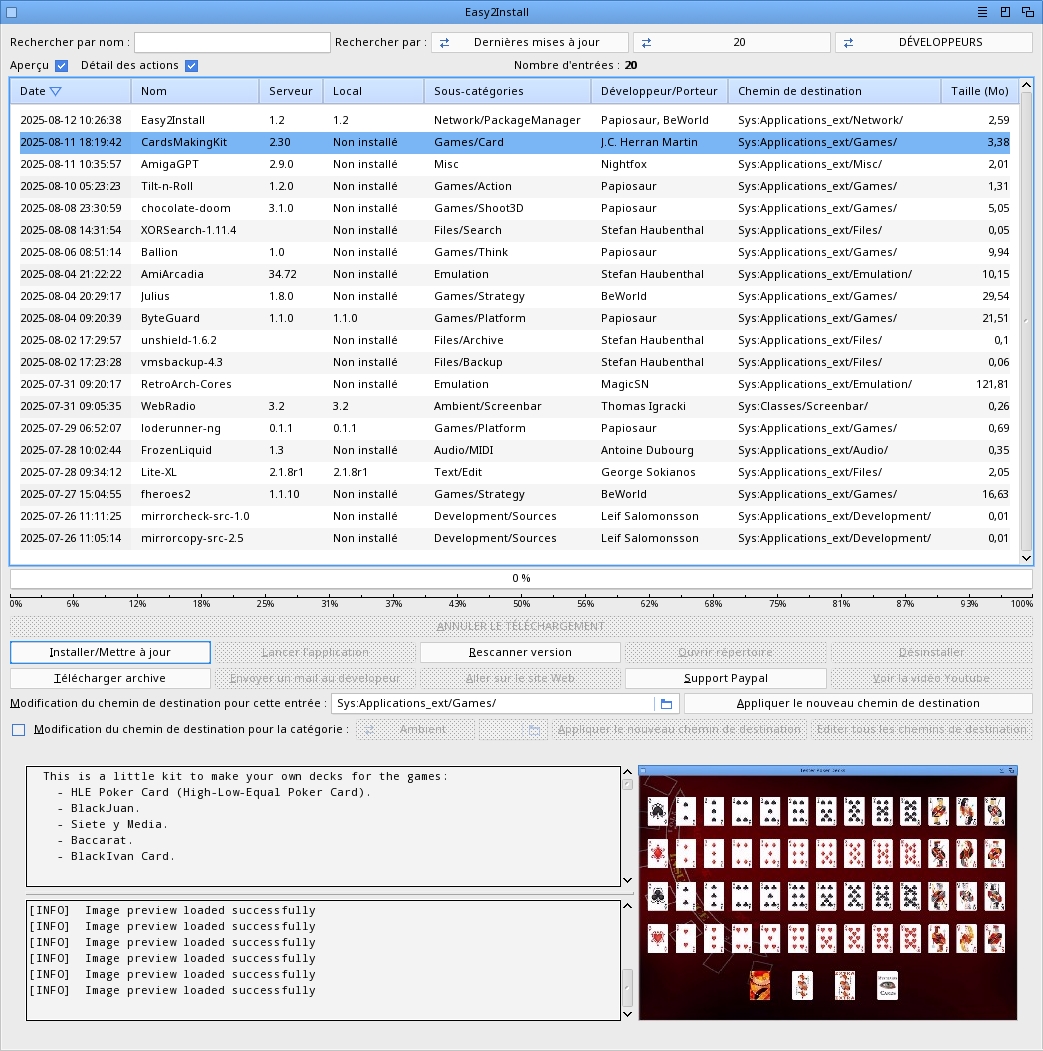
Task: Open the Dernières mises à jour cycle selector
Action: click(529, 43)
